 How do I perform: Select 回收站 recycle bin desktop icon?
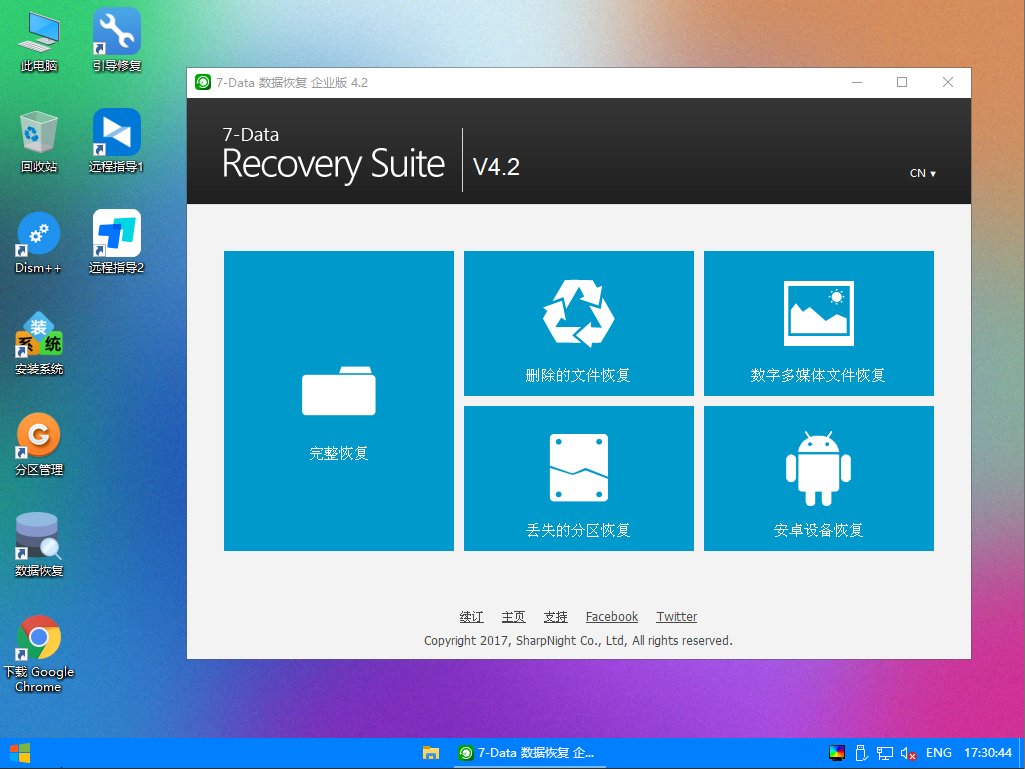(x=39, y=142)
